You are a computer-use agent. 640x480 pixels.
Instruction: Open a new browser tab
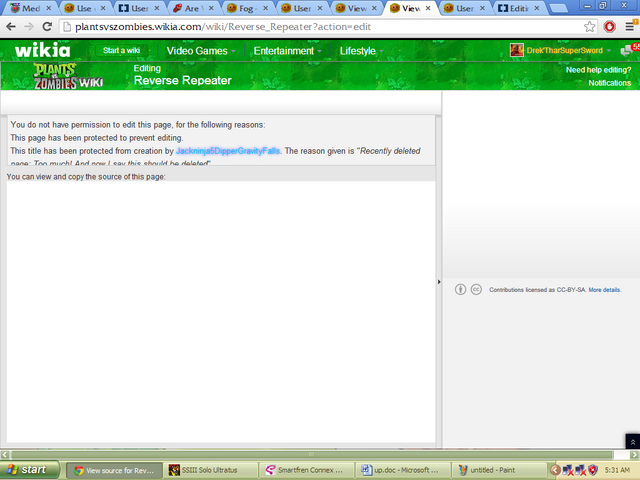point(558,9)
